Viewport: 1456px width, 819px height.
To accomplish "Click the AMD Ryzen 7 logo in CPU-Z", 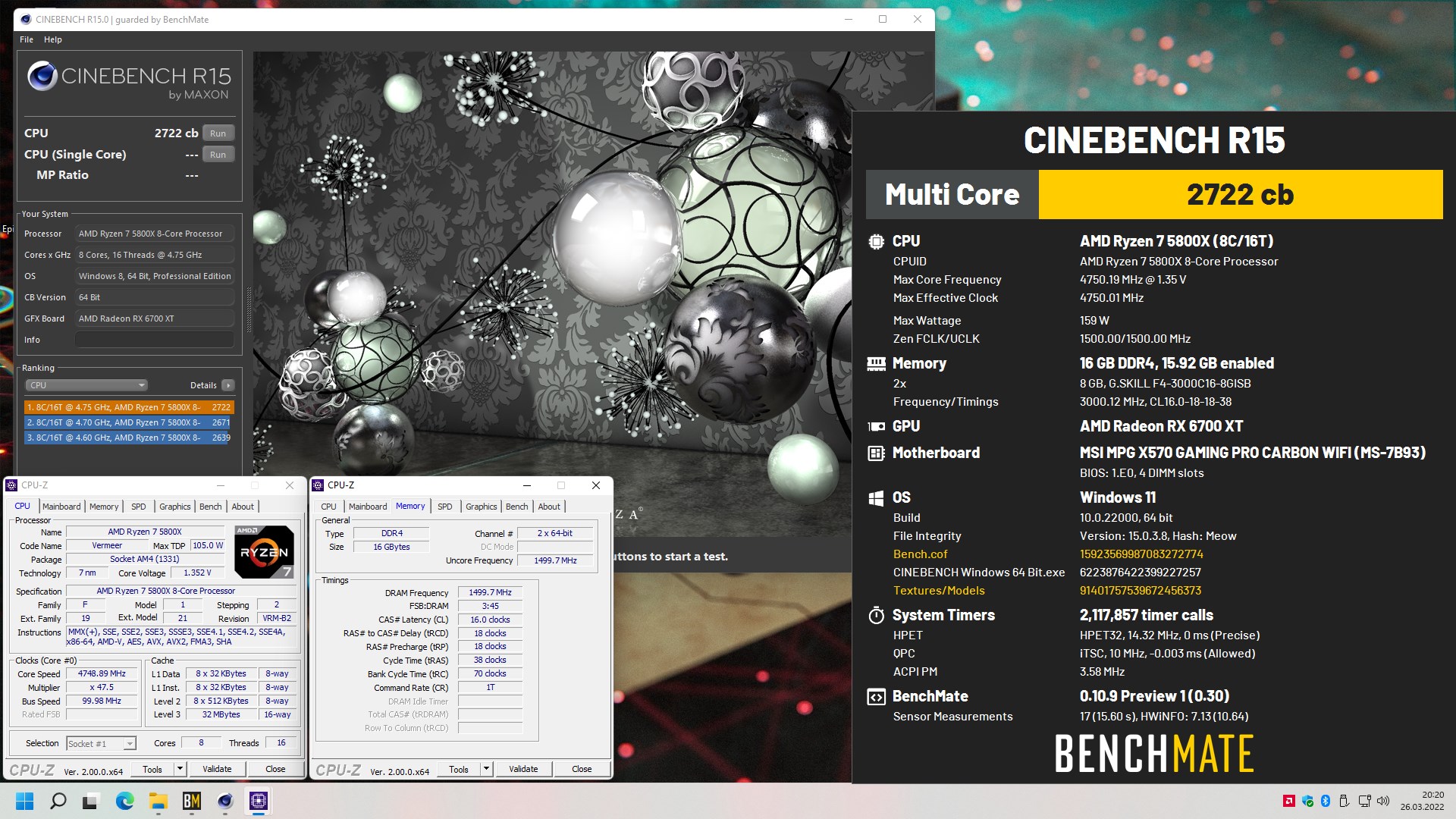I will tap(264, 552).
